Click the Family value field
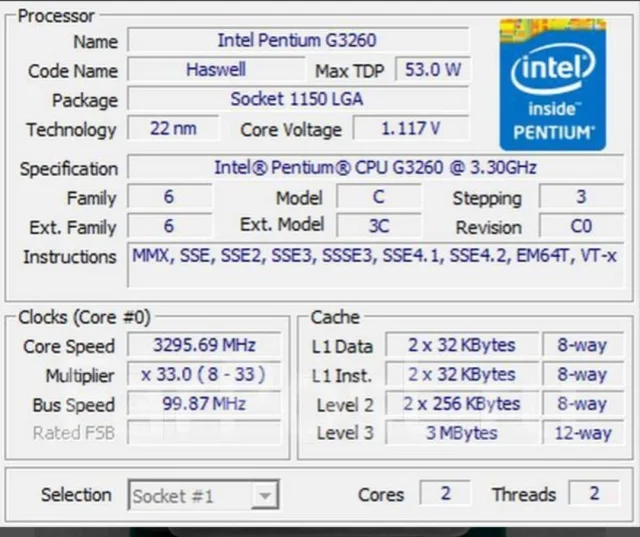Image resolution: width=640 pixels, height=537 pixels. coord(169,197)
